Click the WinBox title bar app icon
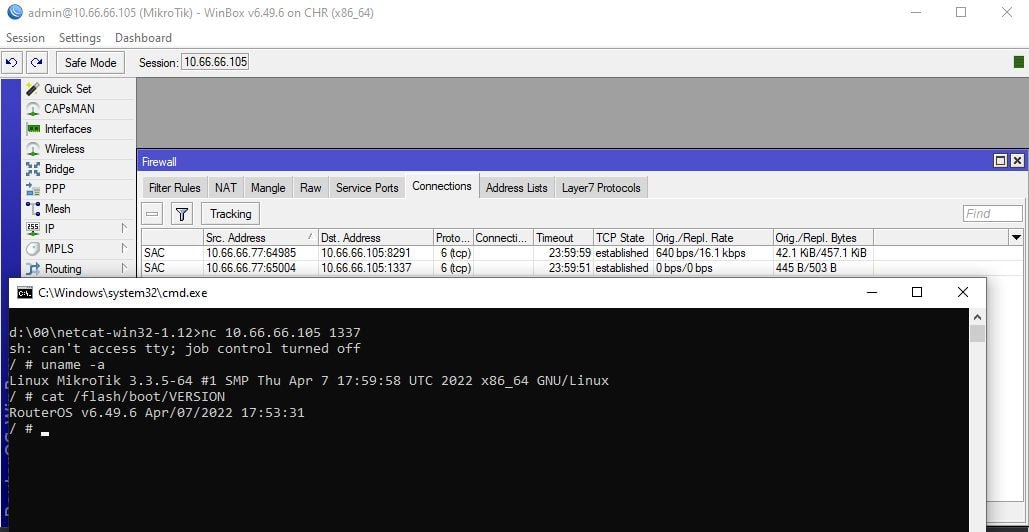 pos(14,12)
